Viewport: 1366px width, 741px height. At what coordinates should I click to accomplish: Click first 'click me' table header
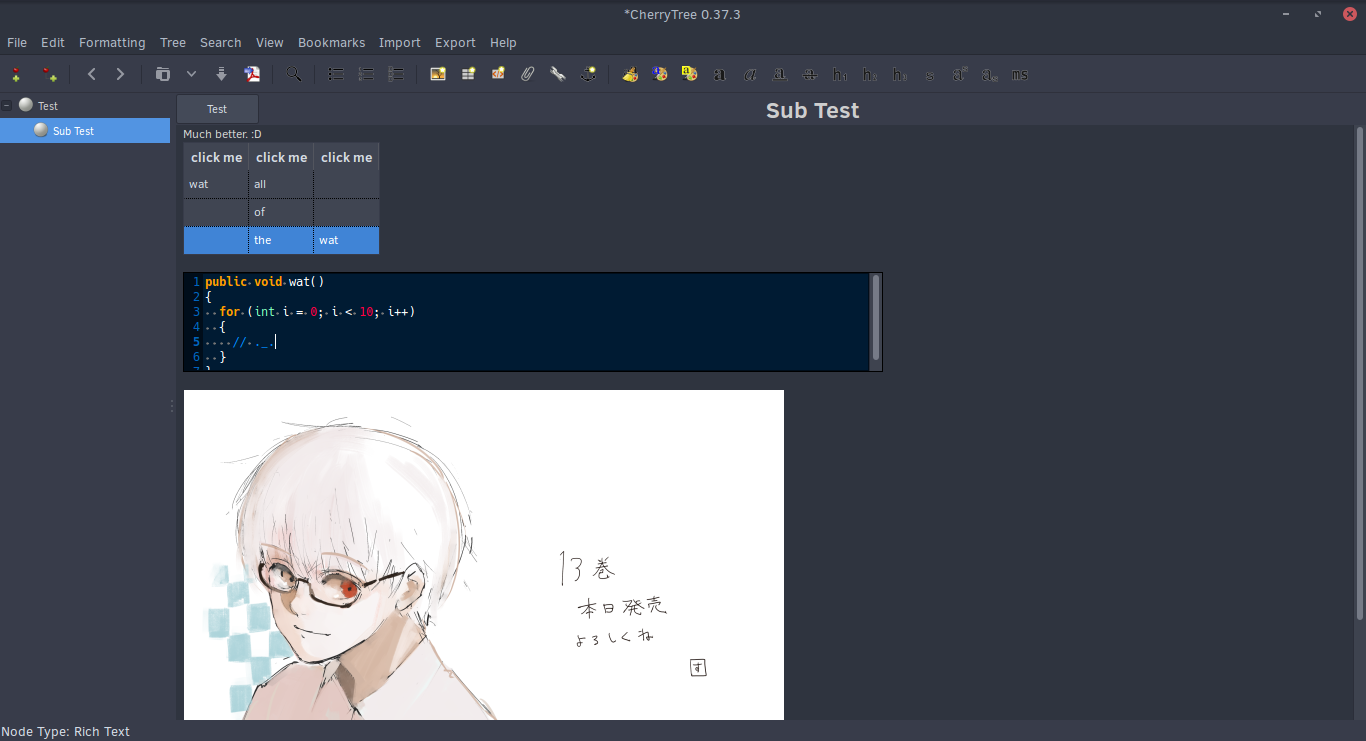(216, 157)
